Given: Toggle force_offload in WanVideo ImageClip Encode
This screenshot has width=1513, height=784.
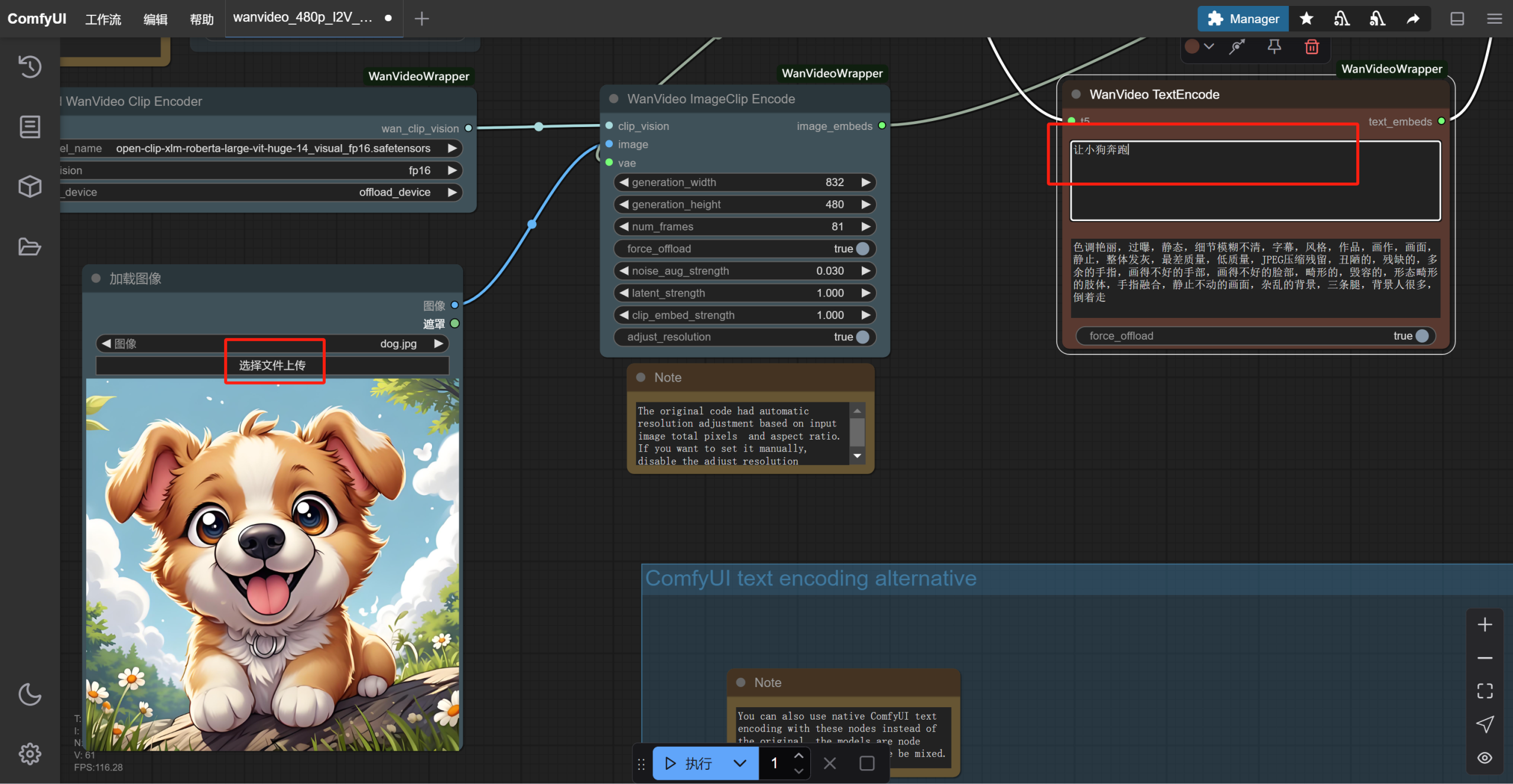Looking at the screenshot, I should click(x=862, y=249).
